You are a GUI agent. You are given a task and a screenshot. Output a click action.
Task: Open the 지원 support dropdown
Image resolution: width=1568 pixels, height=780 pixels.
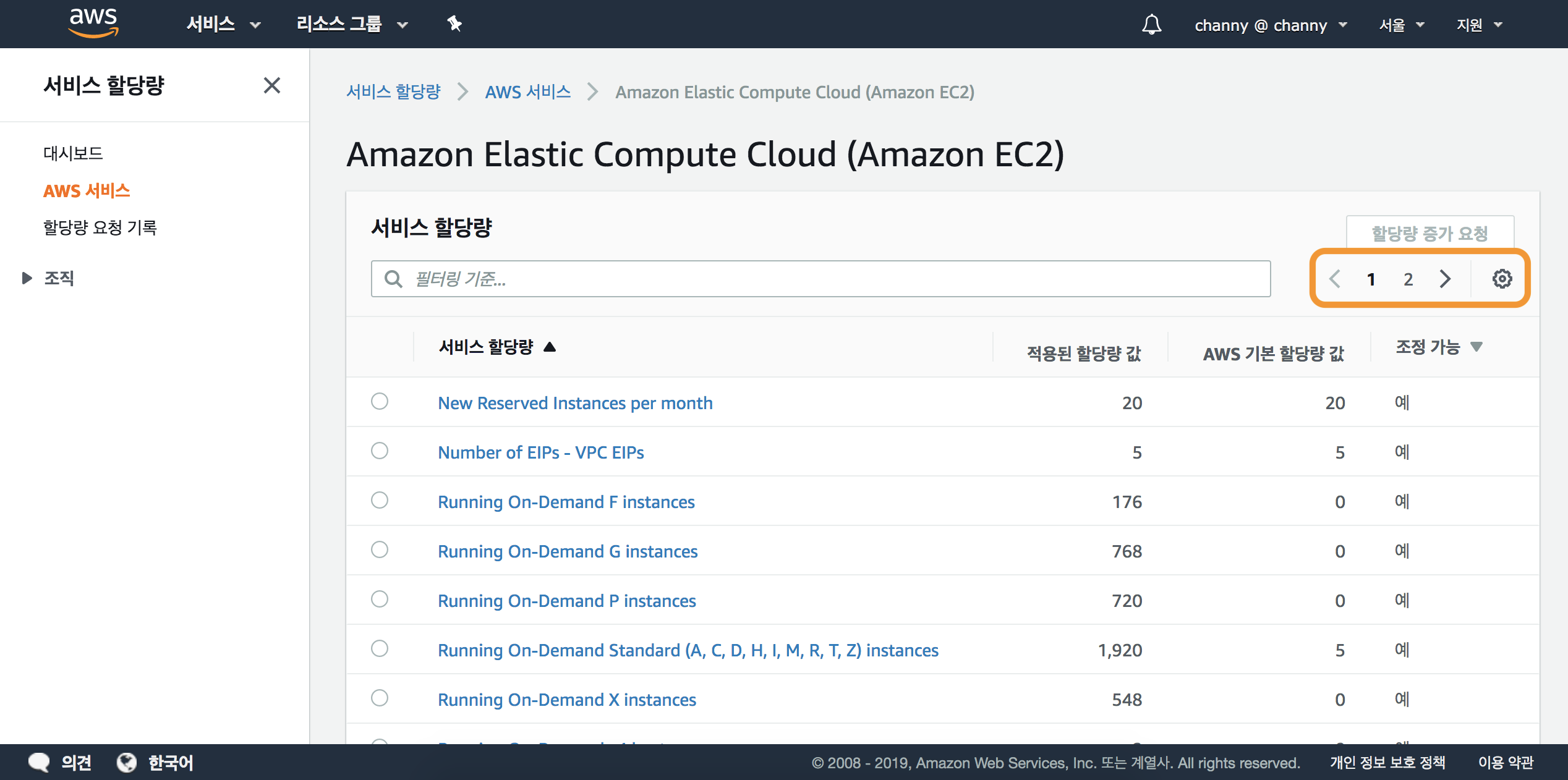tap(1479, 25)
